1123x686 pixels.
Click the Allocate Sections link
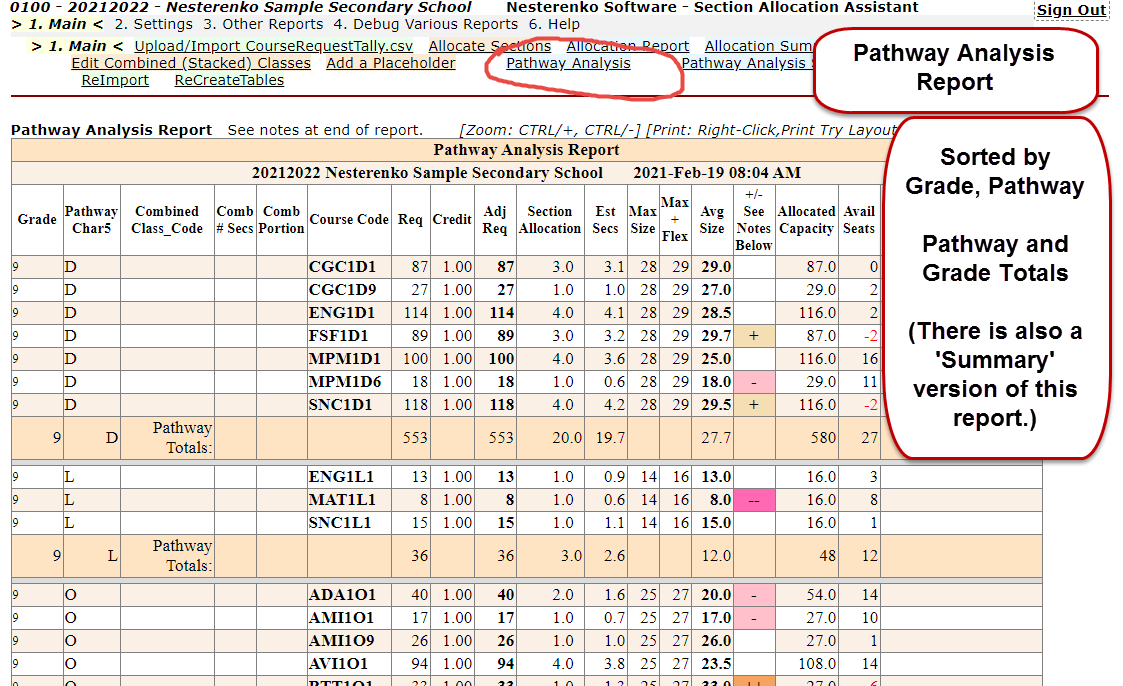click(x=489, y=46)
